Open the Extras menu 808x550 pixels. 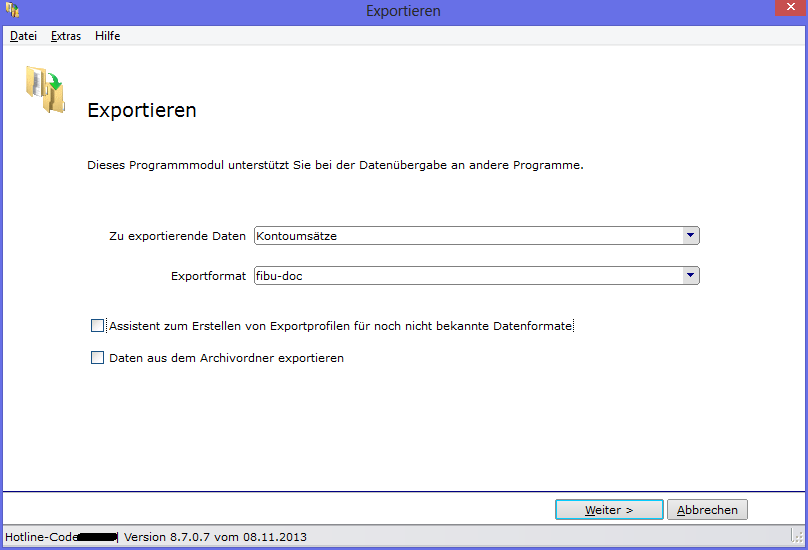(66, 36)
